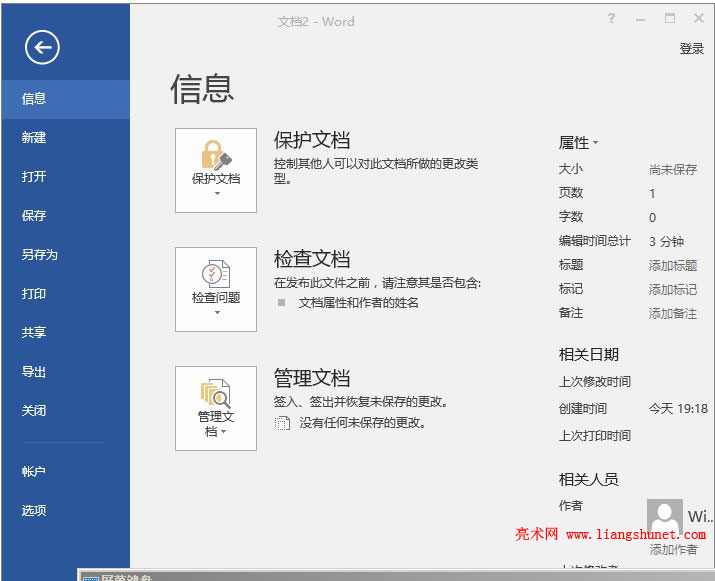Open 打印 in the sidebar
Viewport: 715px width, 581px height.
tap(66, 294)
